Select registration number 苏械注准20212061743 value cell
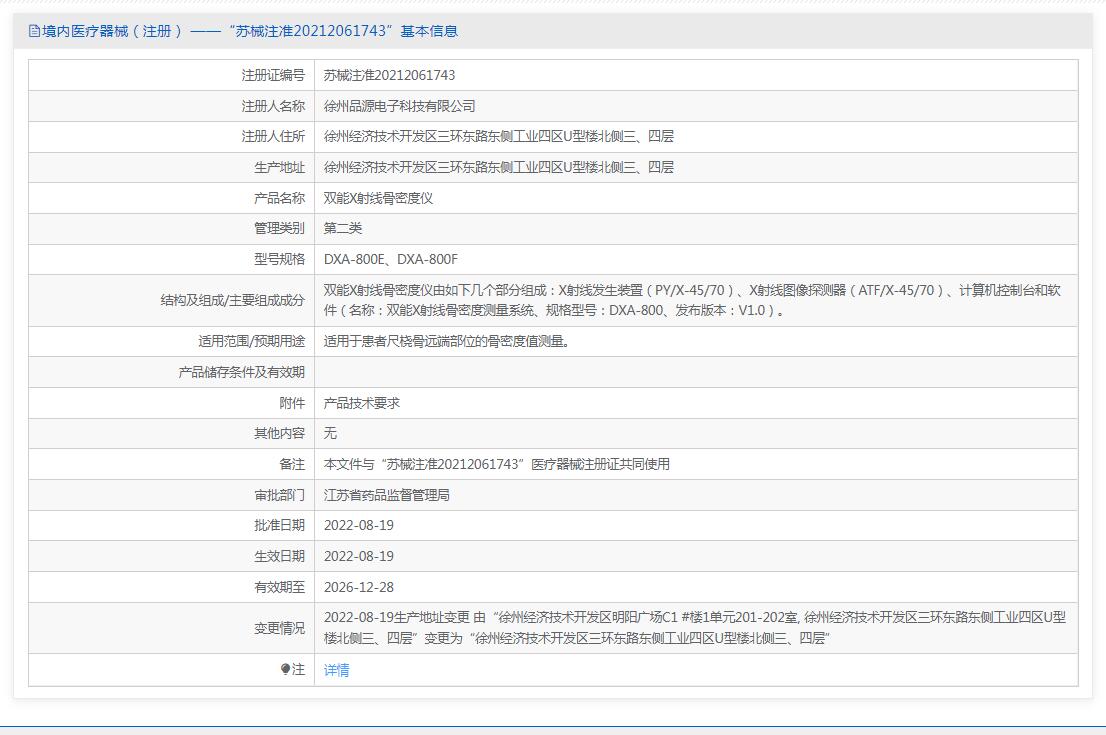 pyautogui.click(x=389, y=75)
